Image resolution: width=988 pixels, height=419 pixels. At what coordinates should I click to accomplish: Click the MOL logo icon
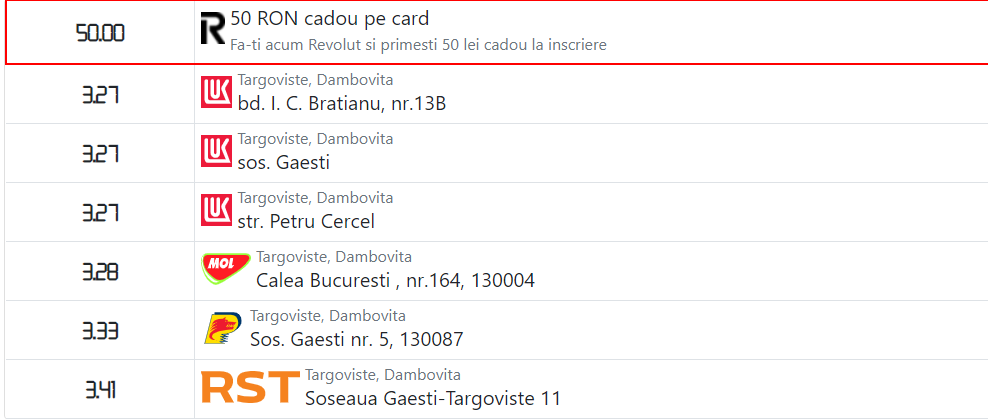pyautogui.click(x=226, y=268)
